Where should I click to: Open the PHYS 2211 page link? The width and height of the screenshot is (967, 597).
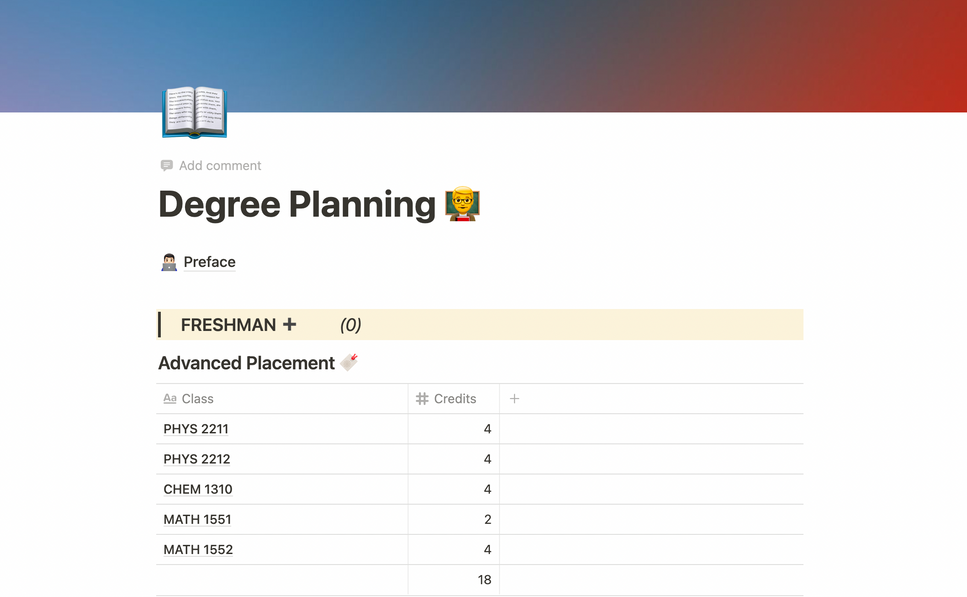pos(195,428)
